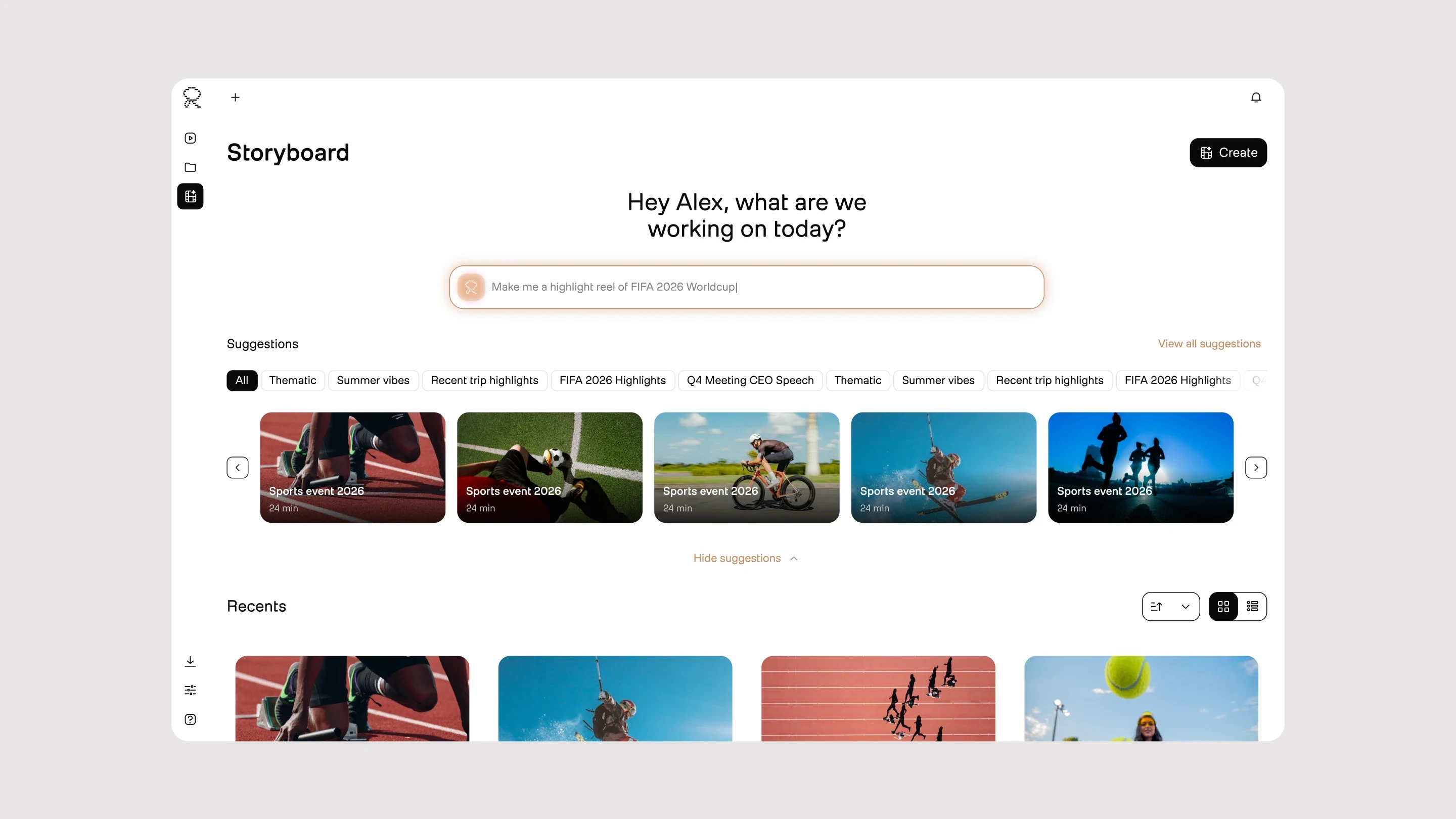Click the AI assistant icon in the prompt box
The width and height of the screenshot is (1456, 819).
click(471, 287)
